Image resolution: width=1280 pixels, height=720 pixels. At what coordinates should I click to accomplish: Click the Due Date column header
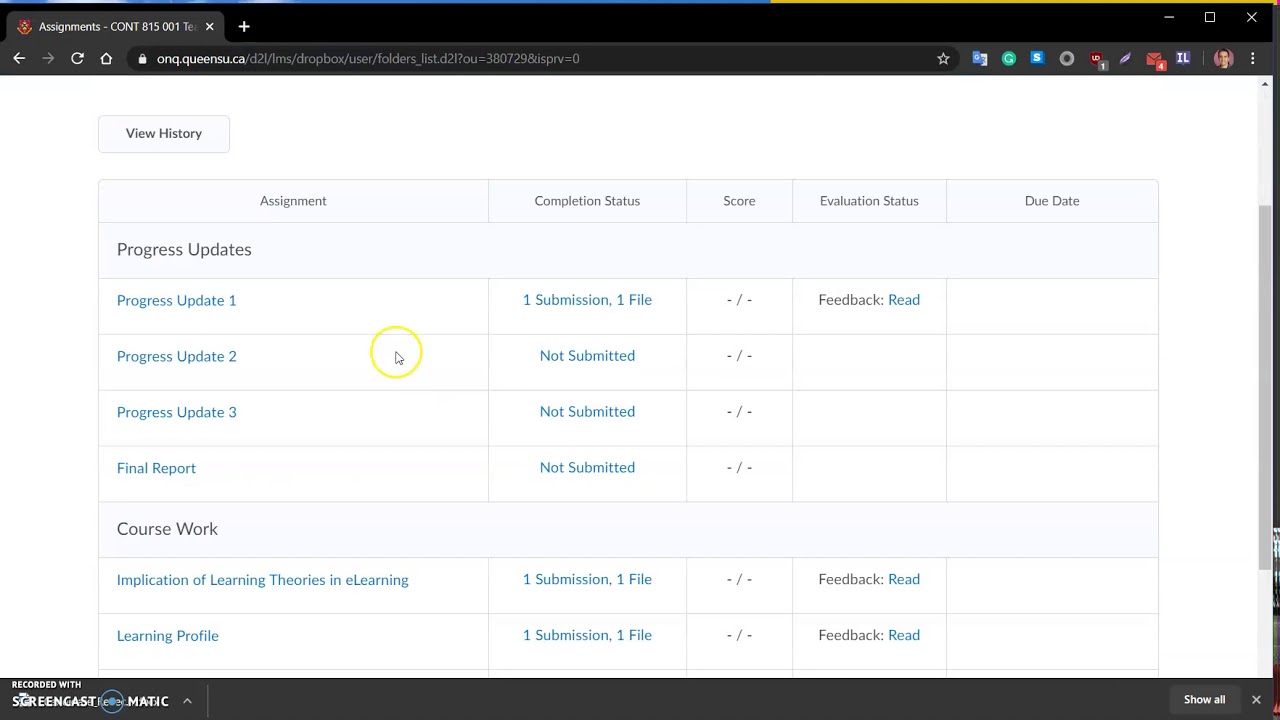tap(1052, 201)
